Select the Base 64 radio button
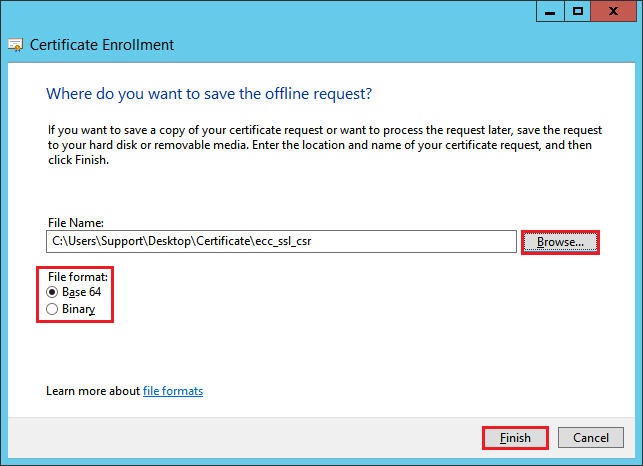 click(x=53, y=292)
